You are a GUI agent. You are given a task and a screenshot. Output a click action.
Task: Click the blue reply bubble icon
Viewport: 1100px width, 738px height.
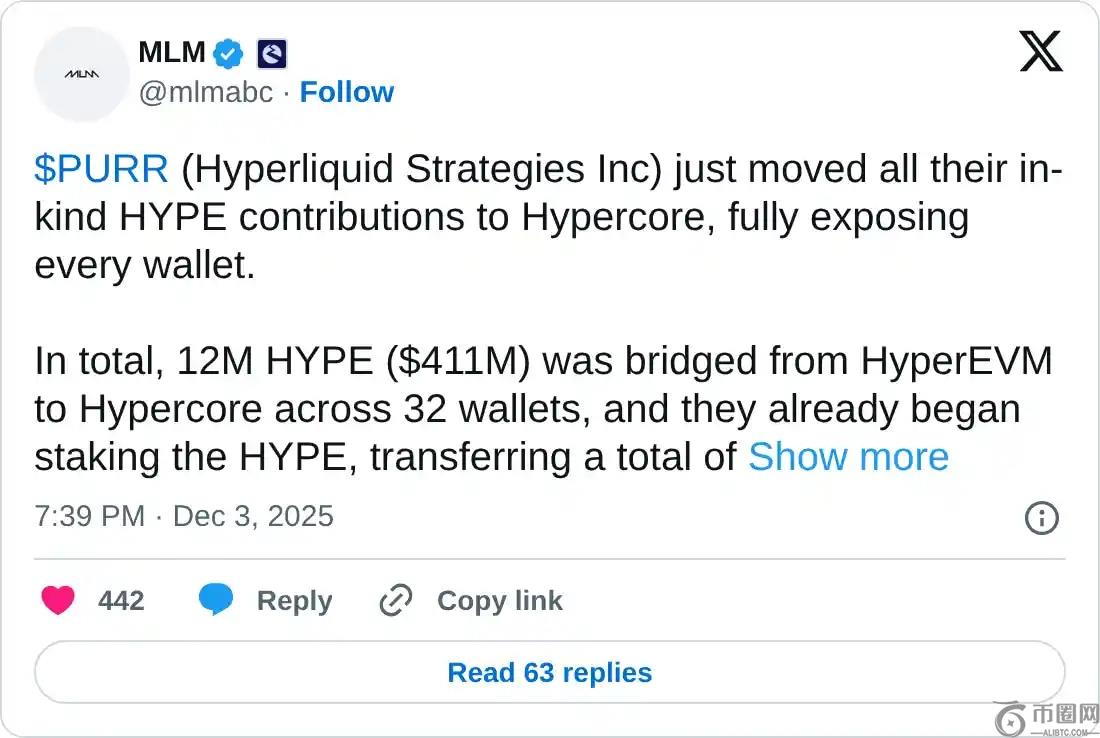click(216, 601)
